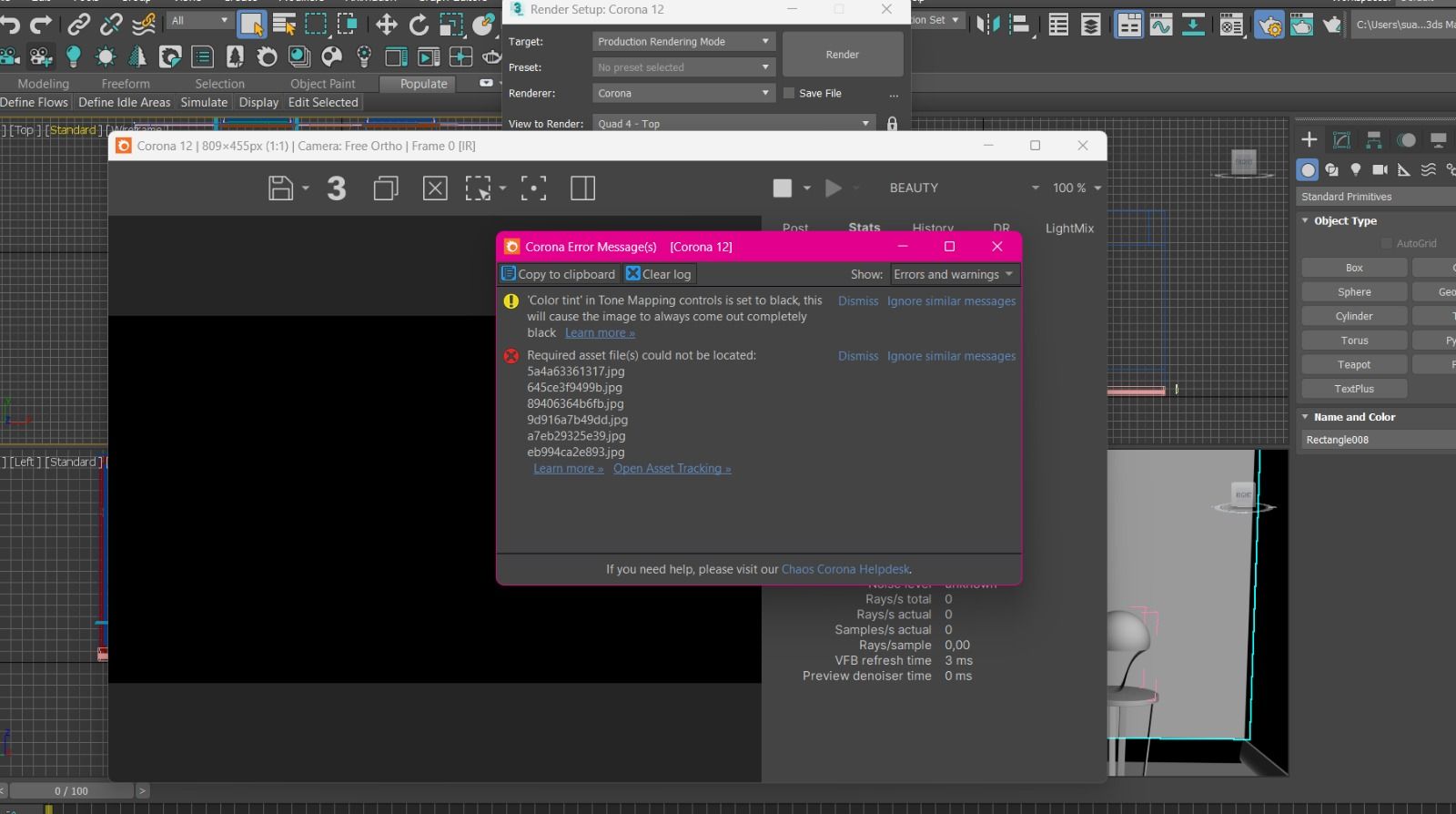
Task: Activate the Select and Move tool
Action: click(387, 25)
